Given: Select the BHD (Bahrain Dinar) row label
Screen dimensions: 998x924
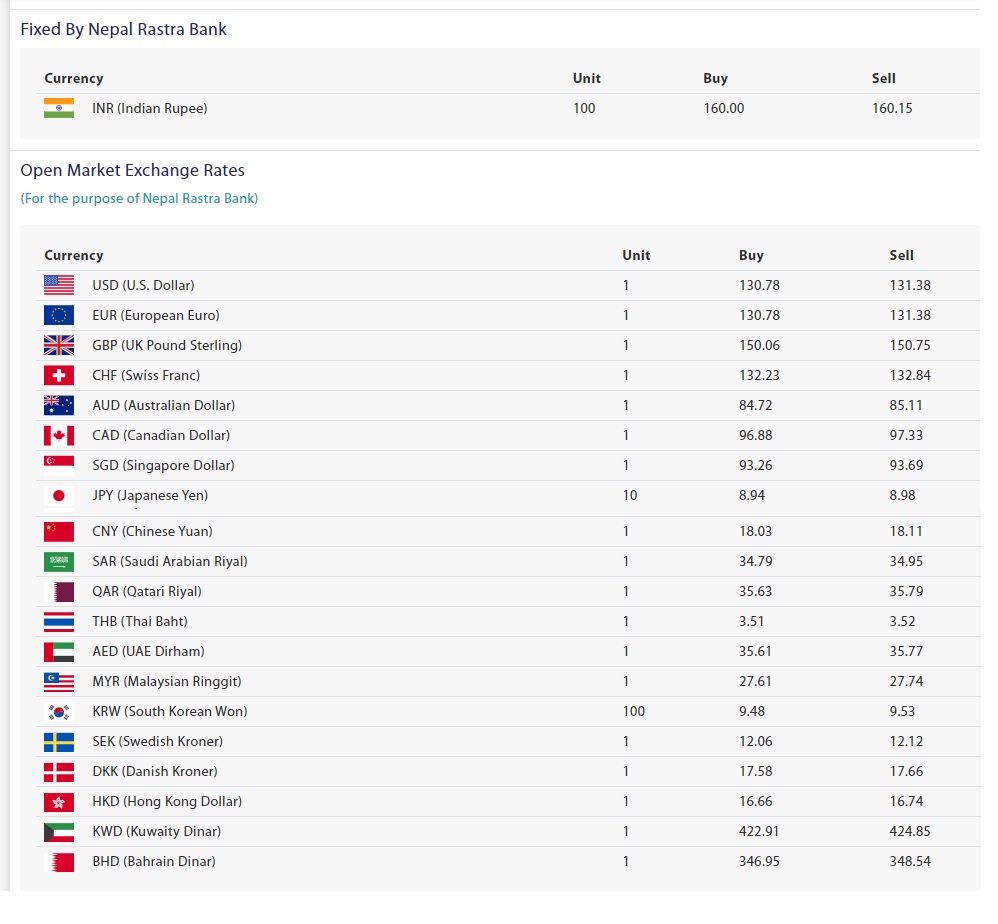Looking at the screenshot, I should (x=153, y=861).
